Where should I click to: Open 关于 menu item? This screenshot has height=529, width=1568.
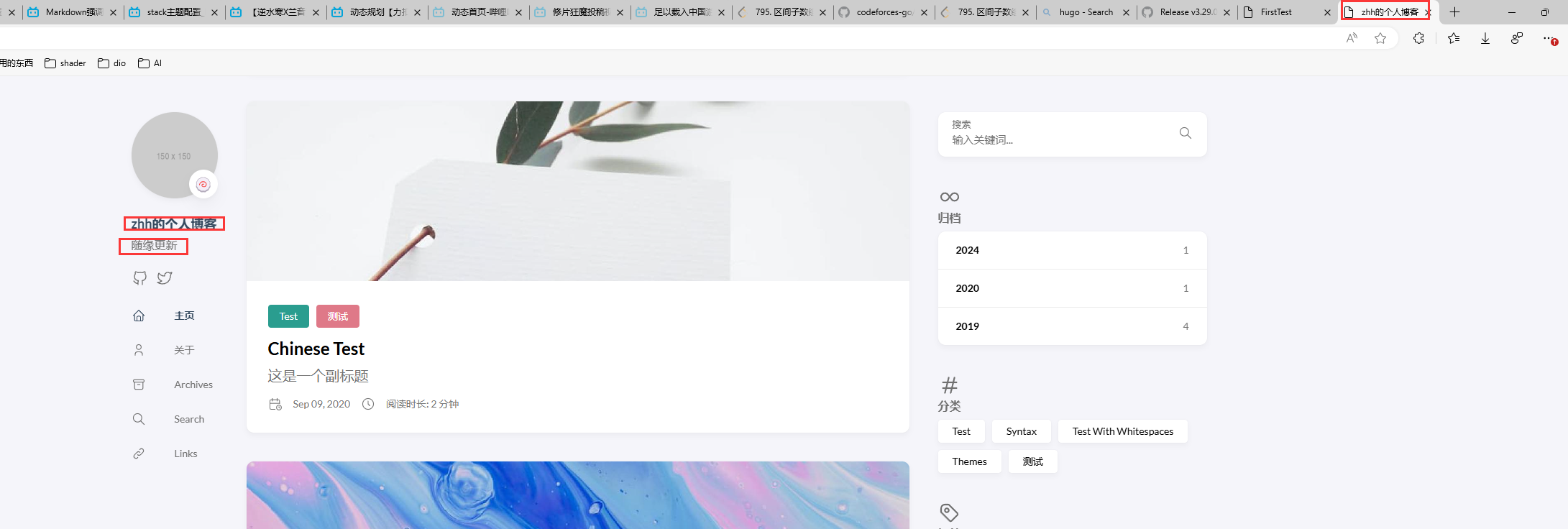click(184, 350)
